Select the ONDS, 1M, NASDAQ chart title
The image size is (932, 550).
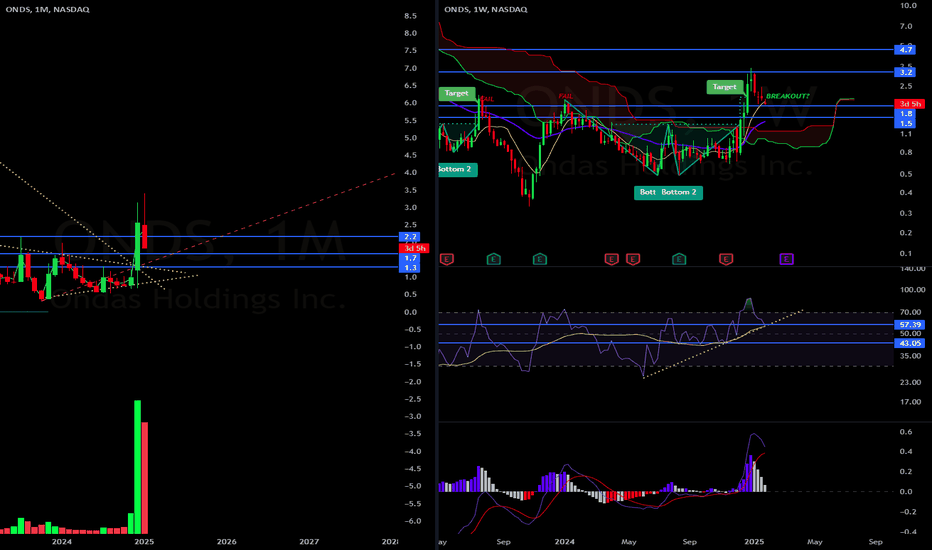click(x=48, y=10)
